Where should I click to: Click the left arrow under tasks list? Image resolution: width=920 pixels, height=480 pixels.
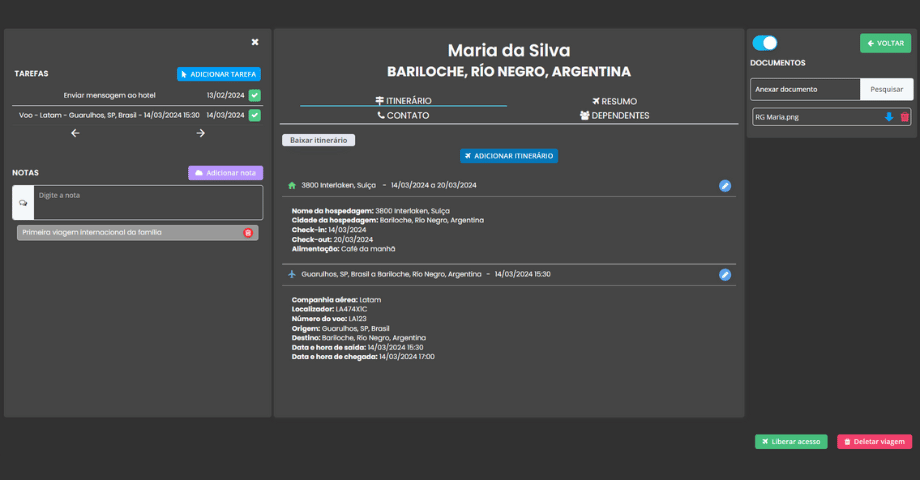75,133
